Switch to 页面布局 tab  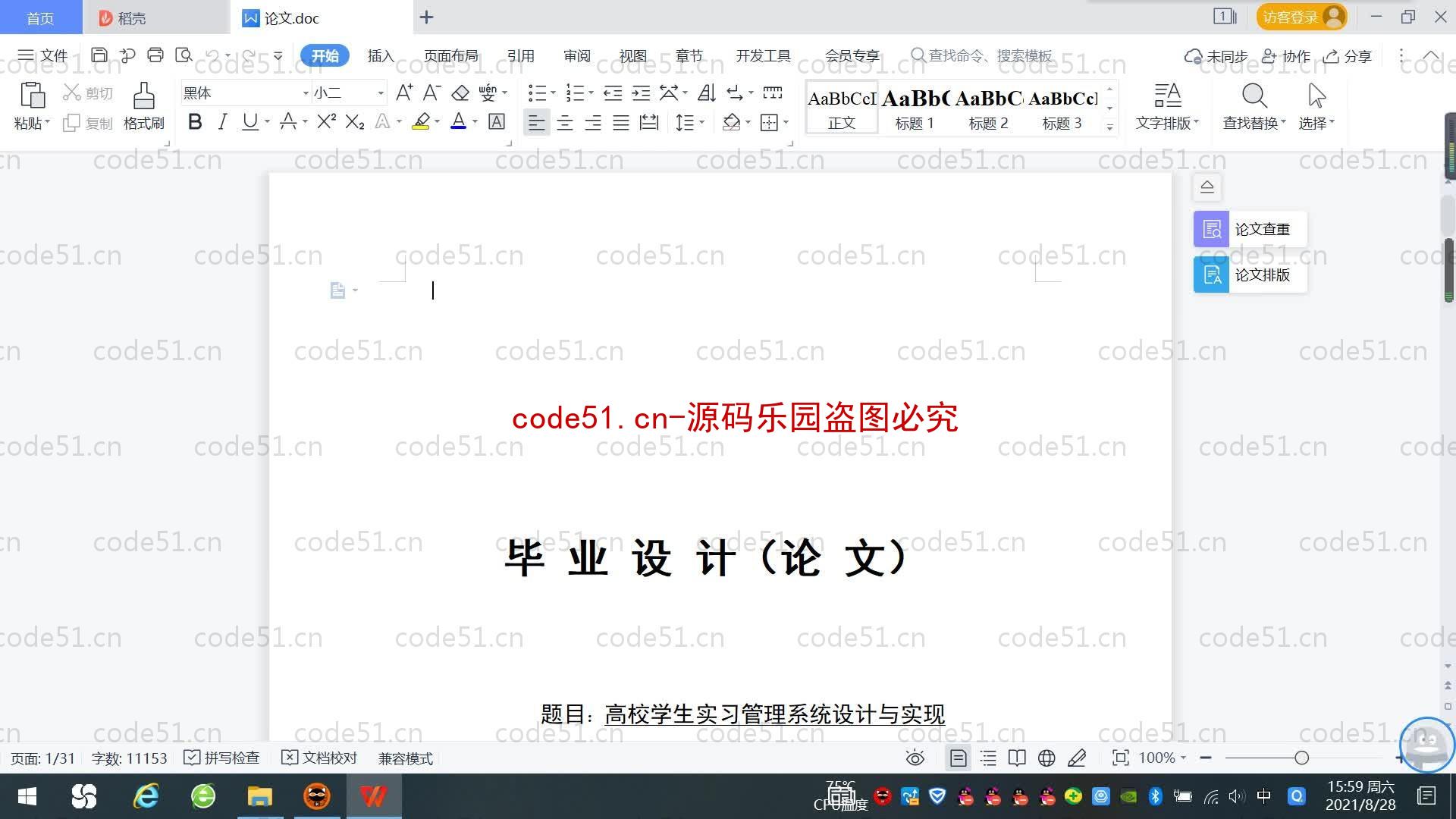(x=450, y=55)
